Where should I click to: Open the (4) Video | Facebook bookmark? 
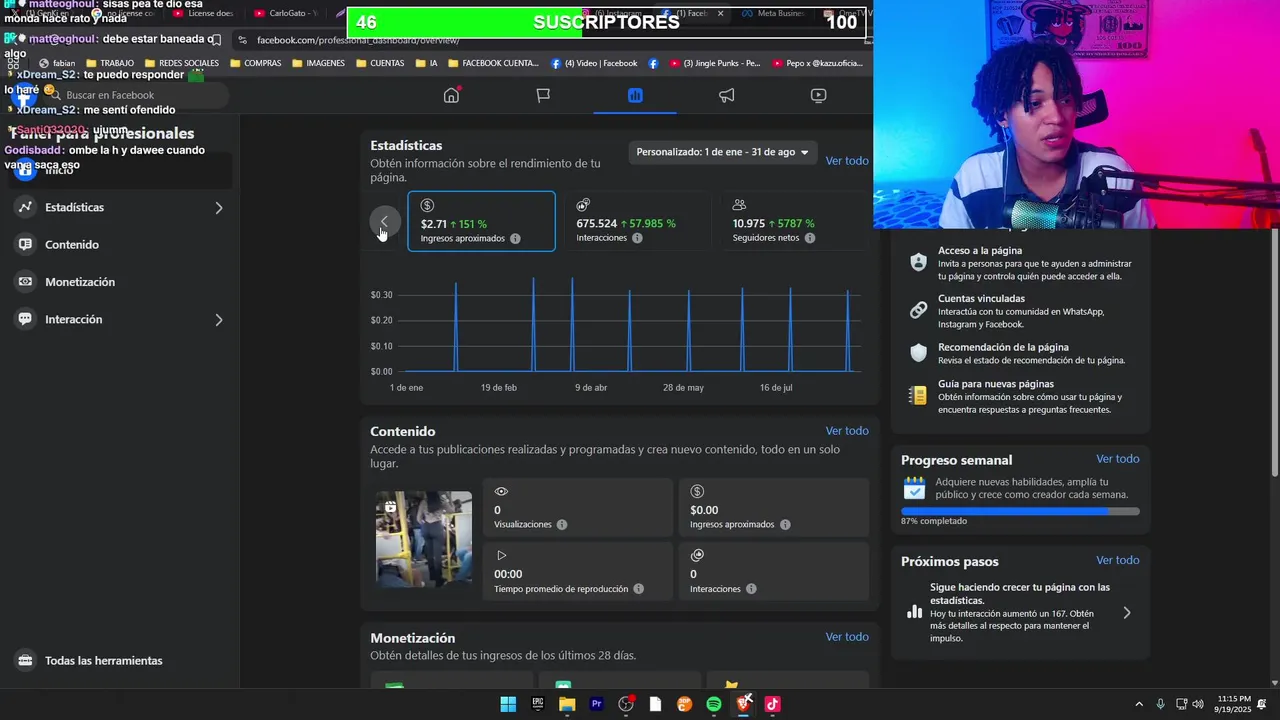click(x=594, y=63)
